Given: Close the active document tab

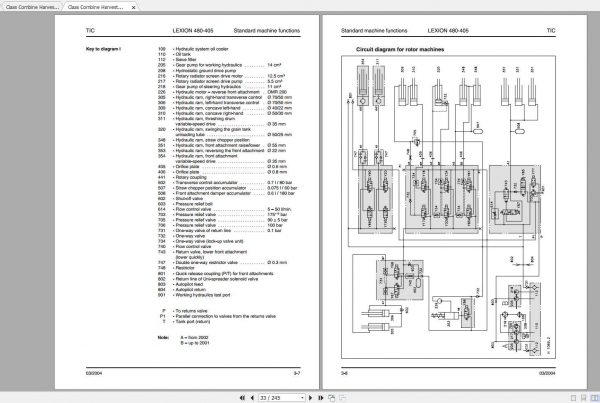Looking at the screenshot, I should pos(134,7).
